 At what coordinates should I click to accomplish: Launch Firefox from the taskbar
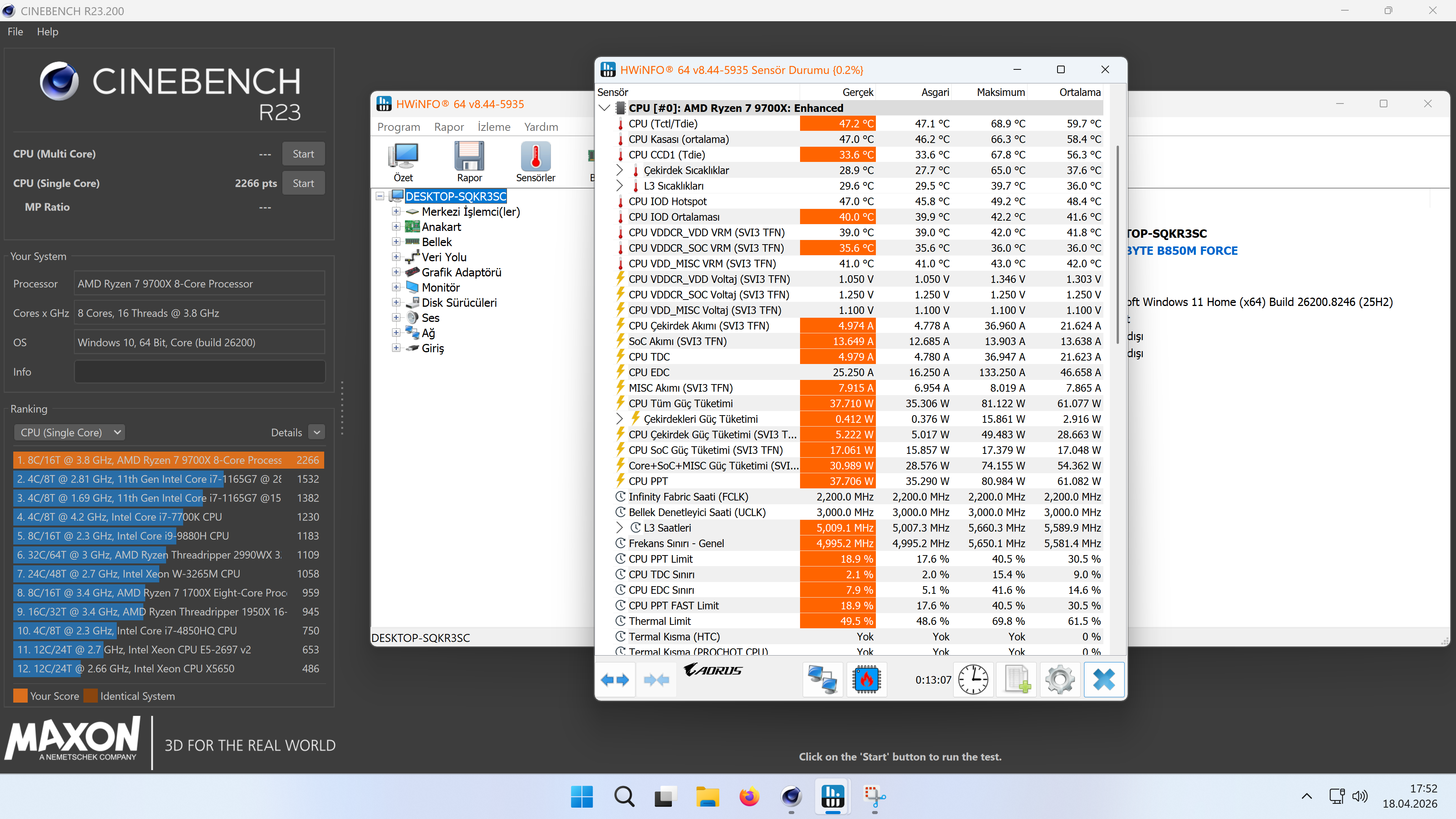point(749,797)
